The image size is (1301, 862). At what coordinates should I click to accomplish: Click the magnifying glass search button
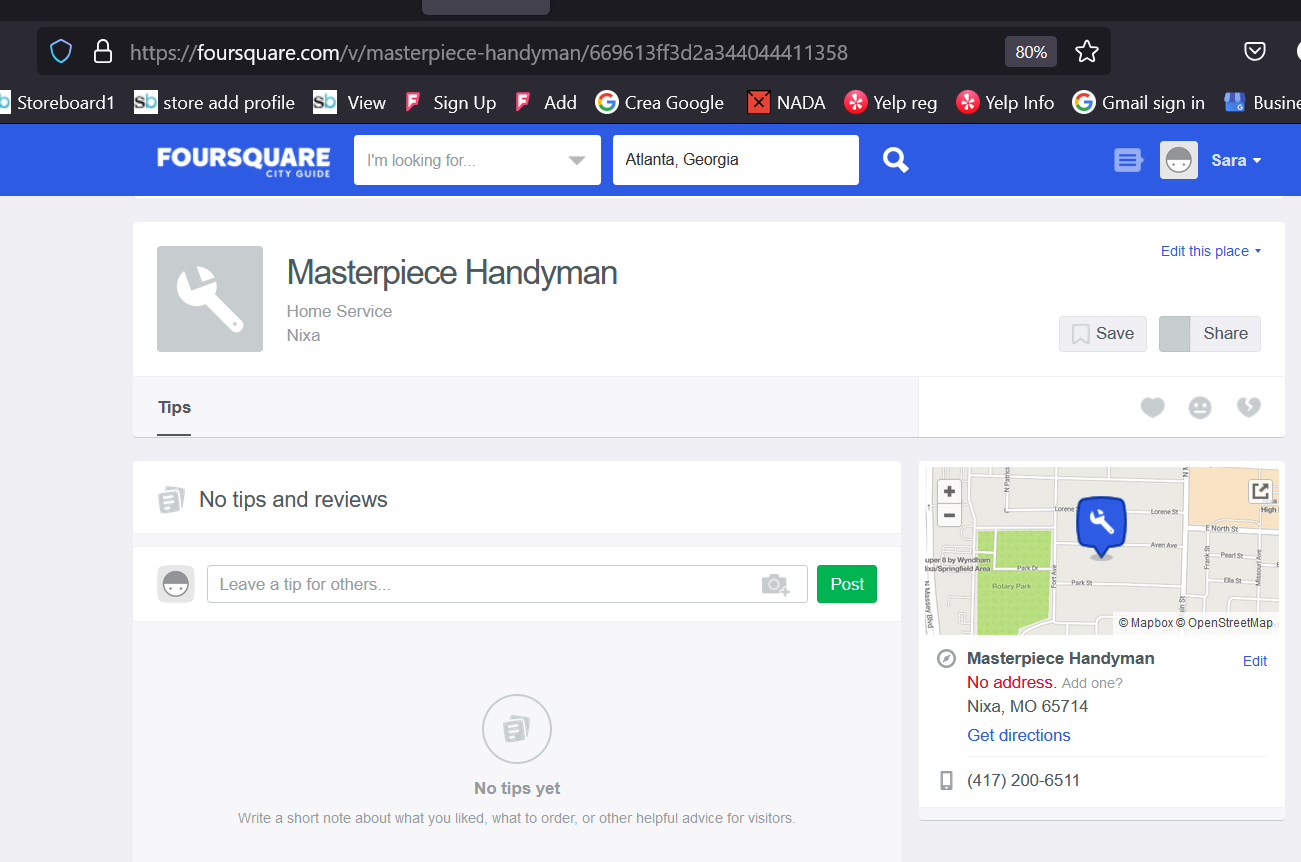896,160
